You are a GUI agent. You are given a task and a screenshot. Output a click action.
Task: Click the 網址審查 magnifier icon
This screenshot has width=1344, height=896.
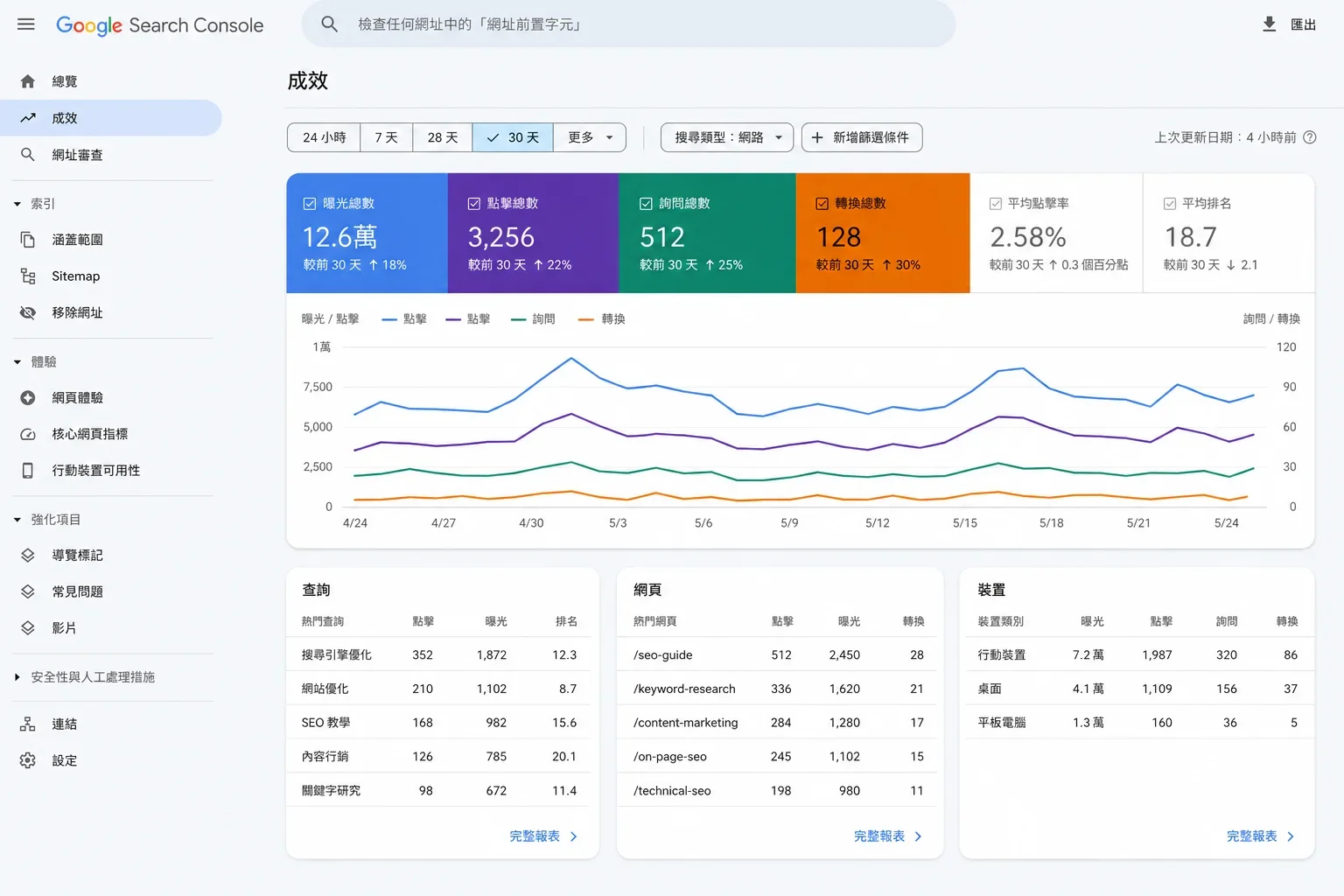[x=28, y=155]
